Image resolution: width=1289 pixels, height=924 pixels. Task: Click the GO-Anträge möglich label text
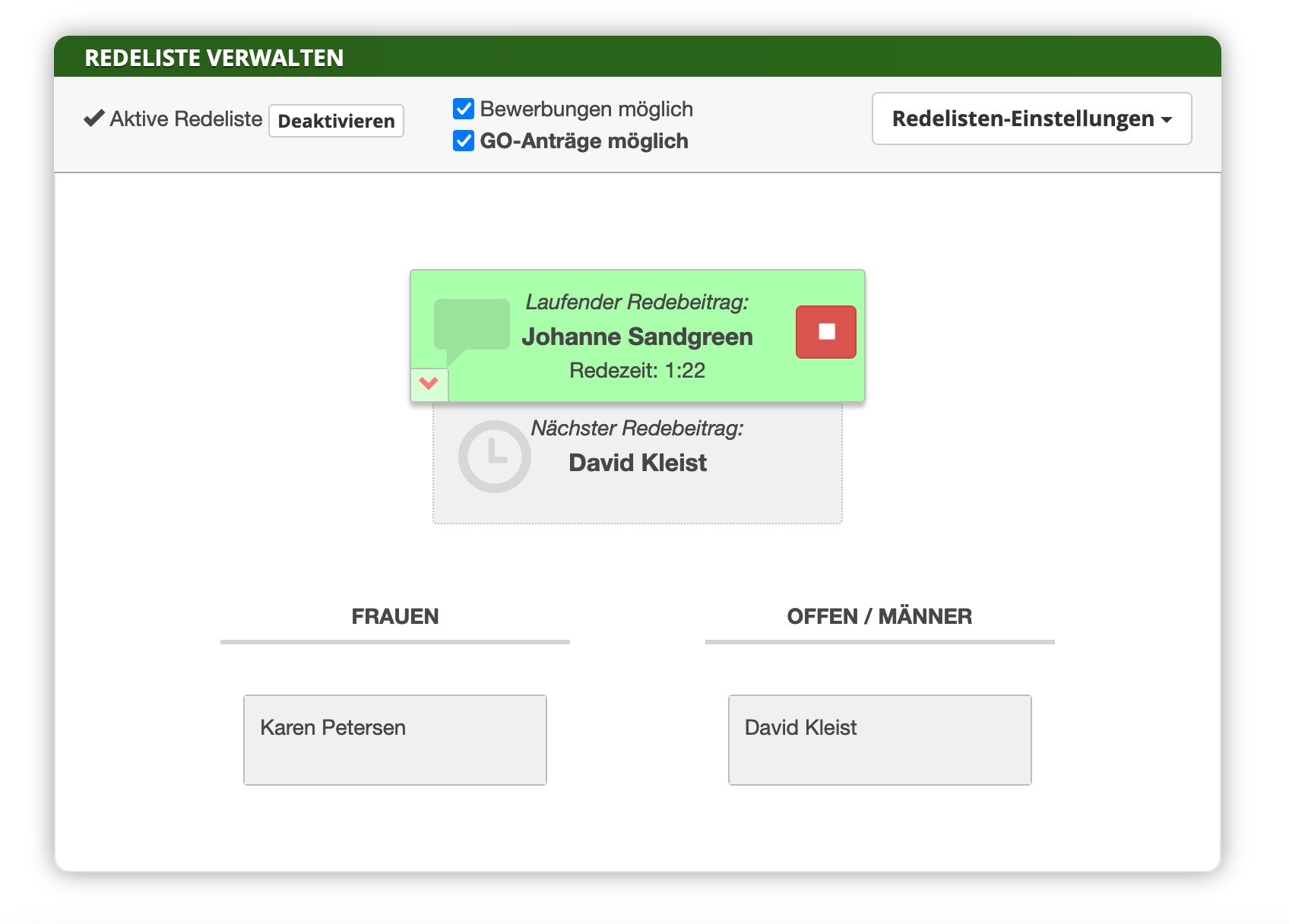(x=584, y=141)
